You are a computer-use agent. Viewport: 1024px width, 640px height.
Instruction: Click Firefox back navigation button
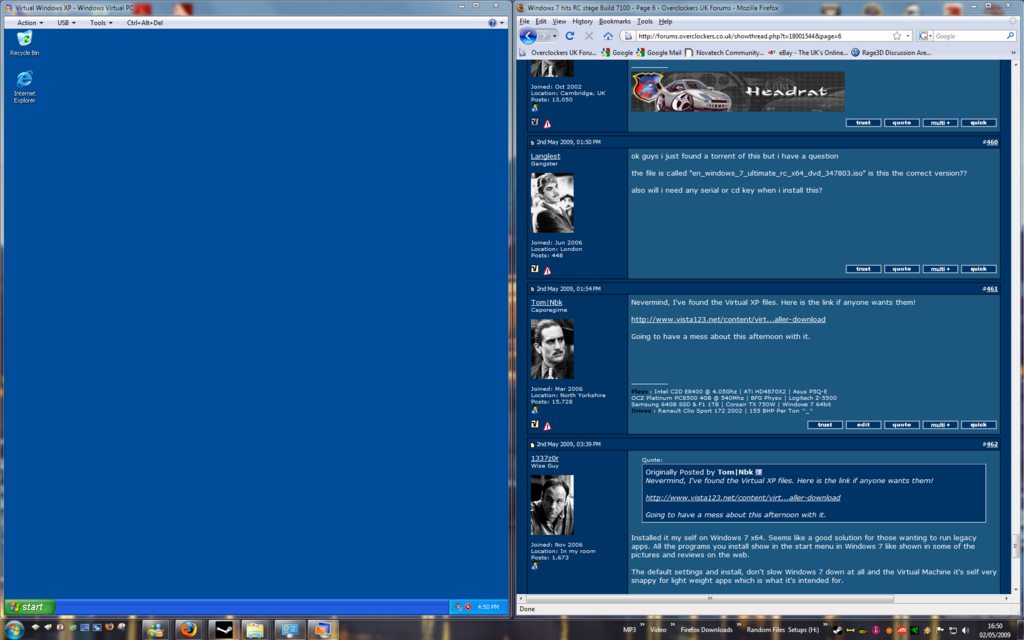point(528,36)
